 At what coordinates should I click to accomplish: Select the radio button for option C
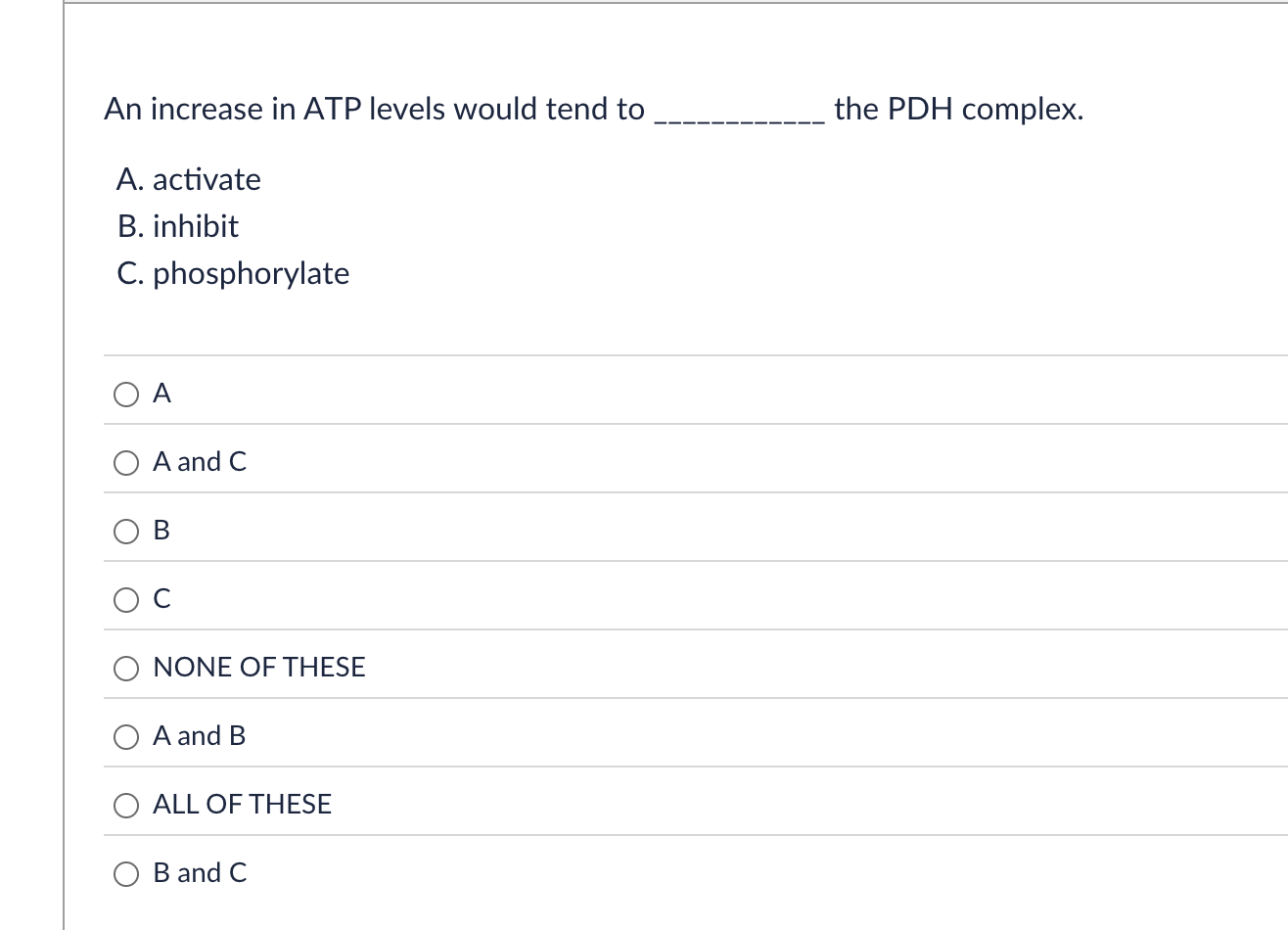coord(125,599)
